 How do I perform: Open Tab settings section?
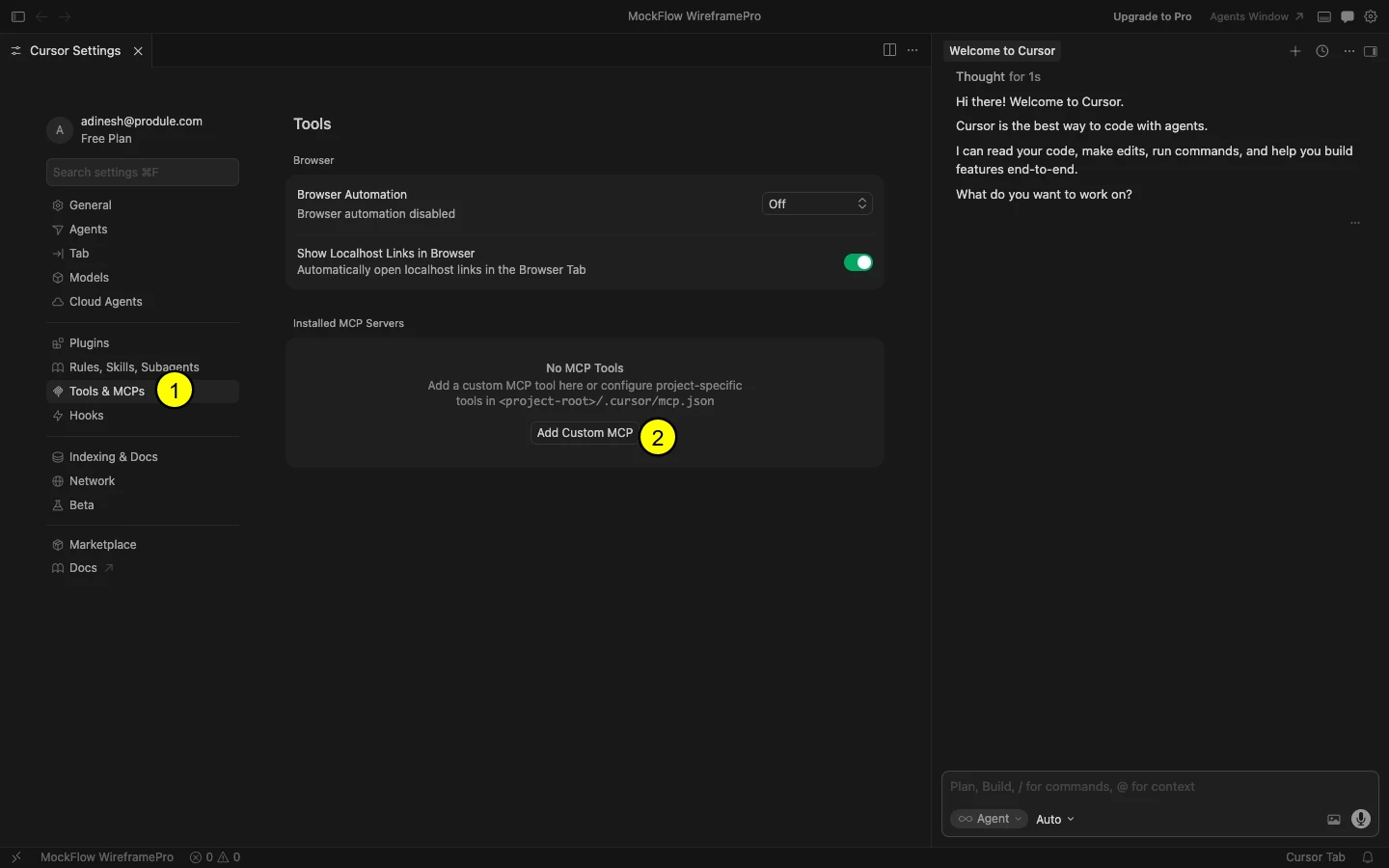[142, 254]
